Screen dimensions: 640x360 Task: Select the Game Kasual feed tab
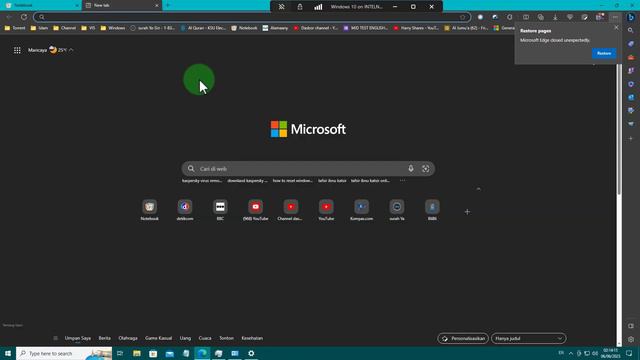158,338
